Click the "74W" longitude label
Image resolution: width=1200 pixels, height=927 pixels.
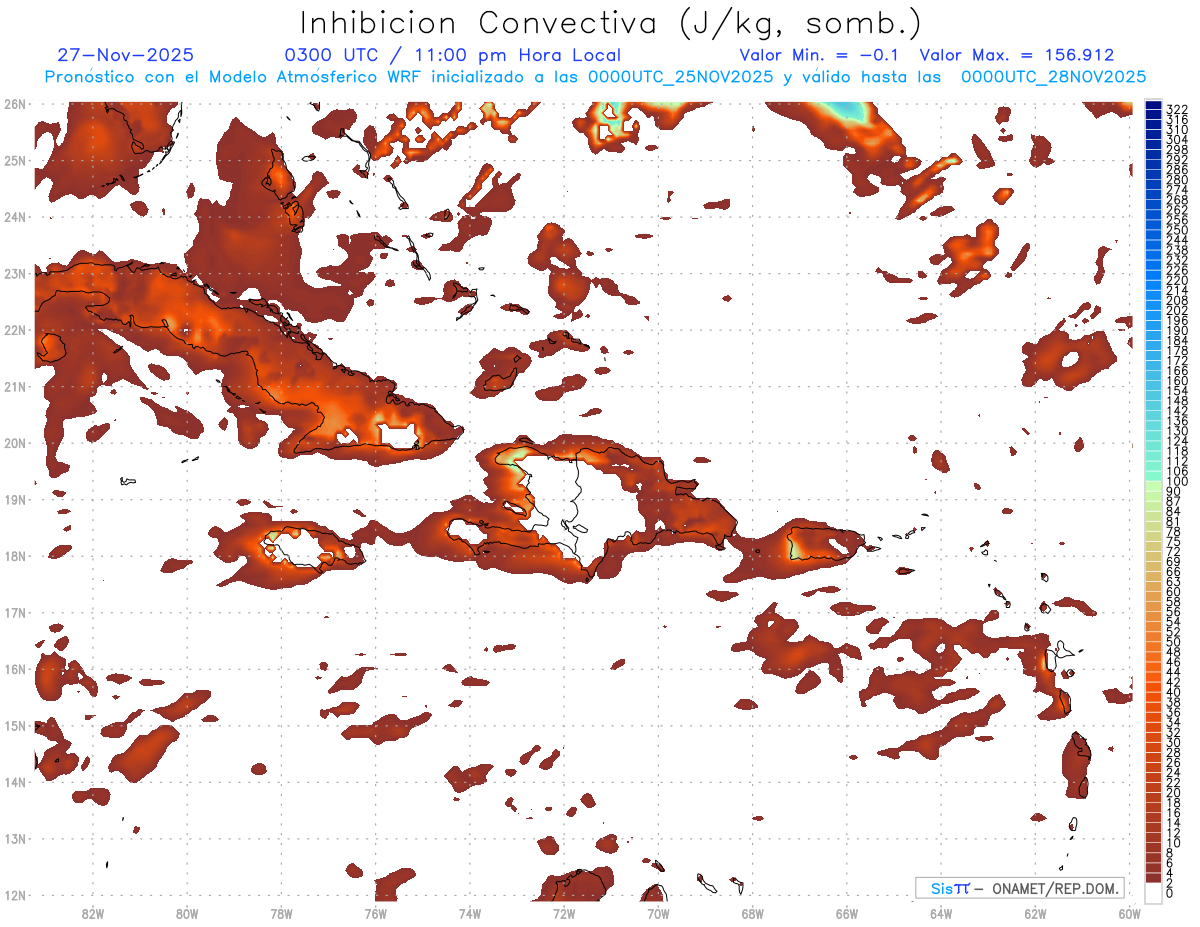coord(469,912)
